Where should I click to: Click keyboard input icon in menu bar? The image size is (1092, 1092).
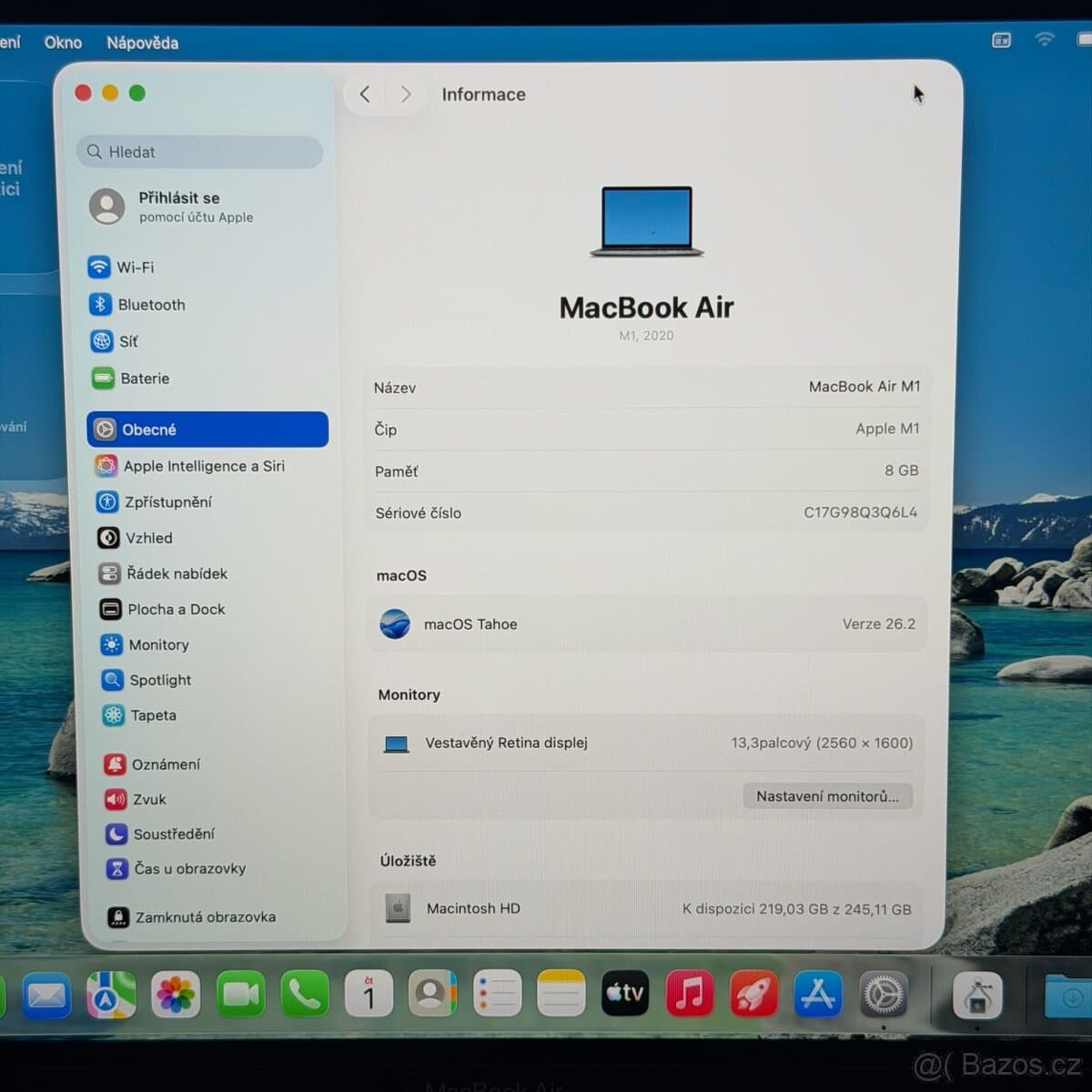coord(1001,40)
